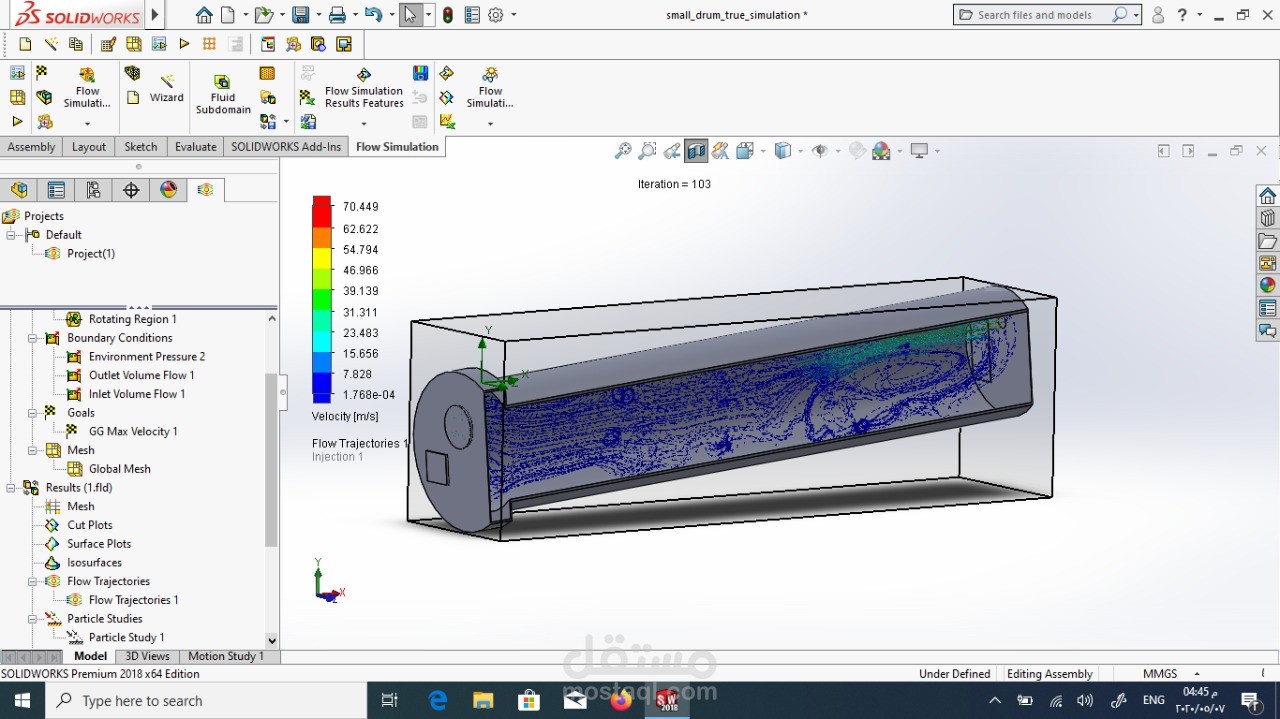
Task: Toggle the Section View button
Action: (696, 151)
